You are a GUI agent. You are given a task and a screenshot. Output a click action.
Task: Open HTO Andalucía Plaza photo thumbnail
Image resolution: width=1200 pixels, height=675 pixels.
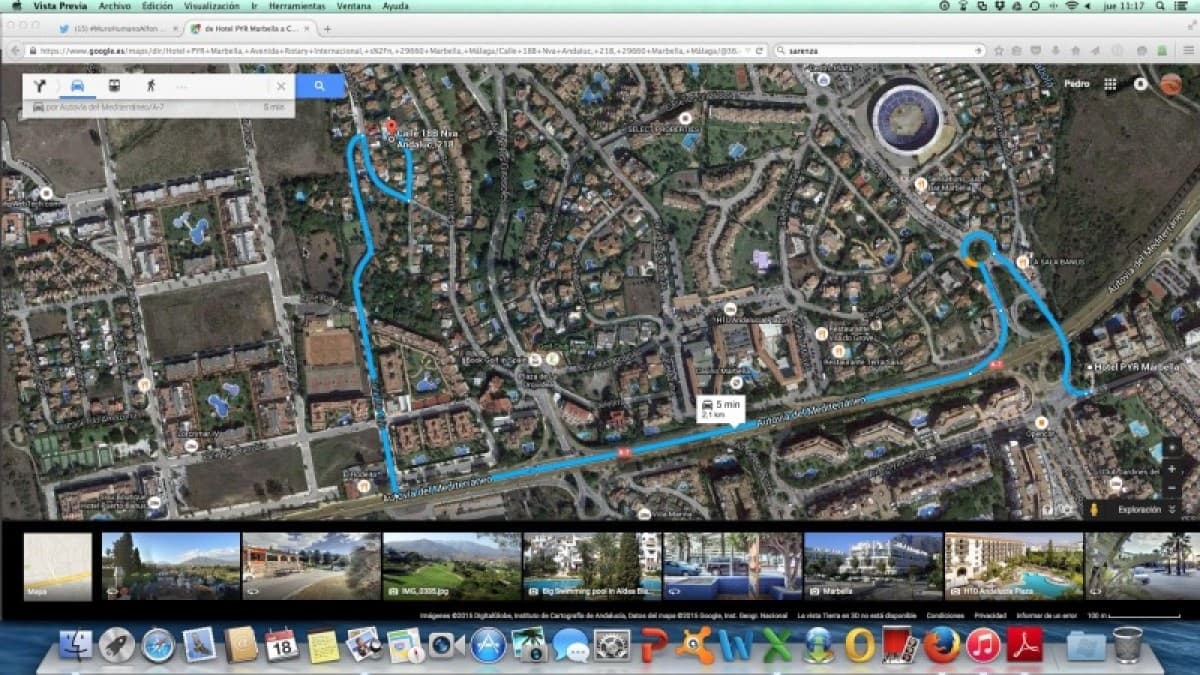point(1013,566)
